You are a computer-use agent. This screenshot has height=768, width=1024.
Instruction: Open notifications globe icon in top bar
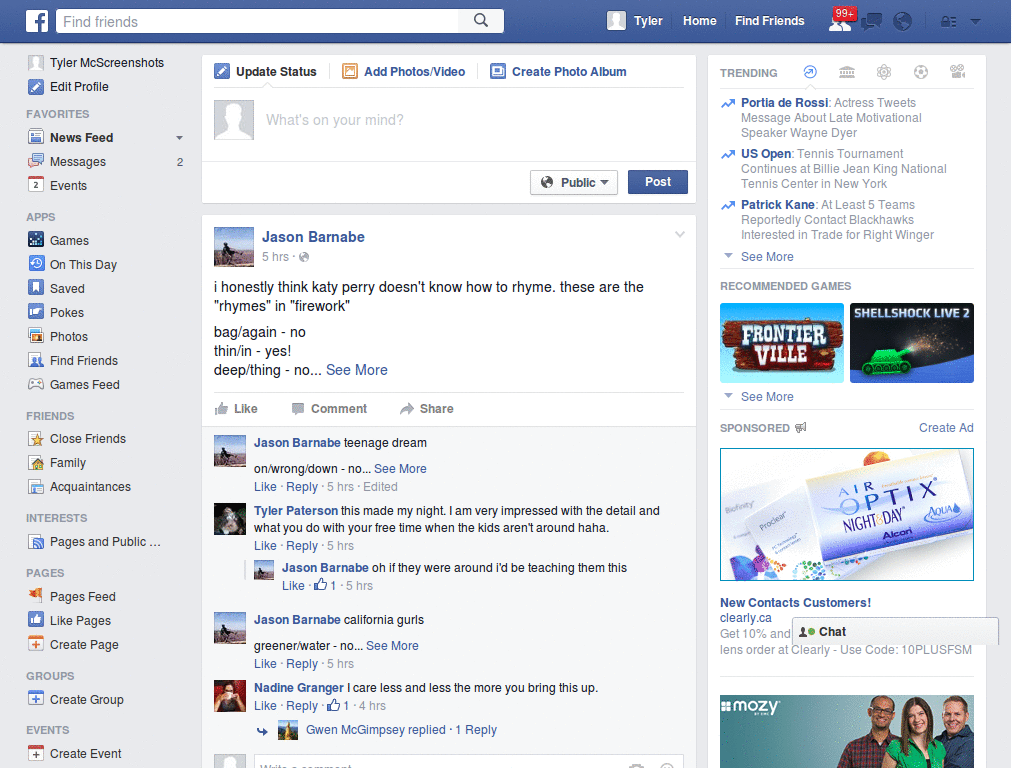[902, 22]
